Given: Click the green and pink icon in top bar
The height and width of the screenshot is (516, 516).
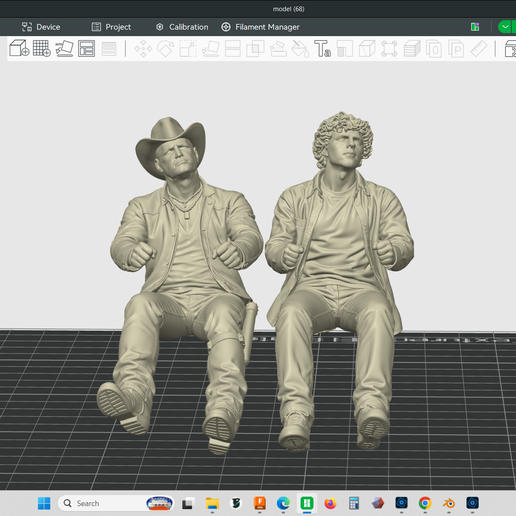Looking at the screenshot, I should coord(475,27).
